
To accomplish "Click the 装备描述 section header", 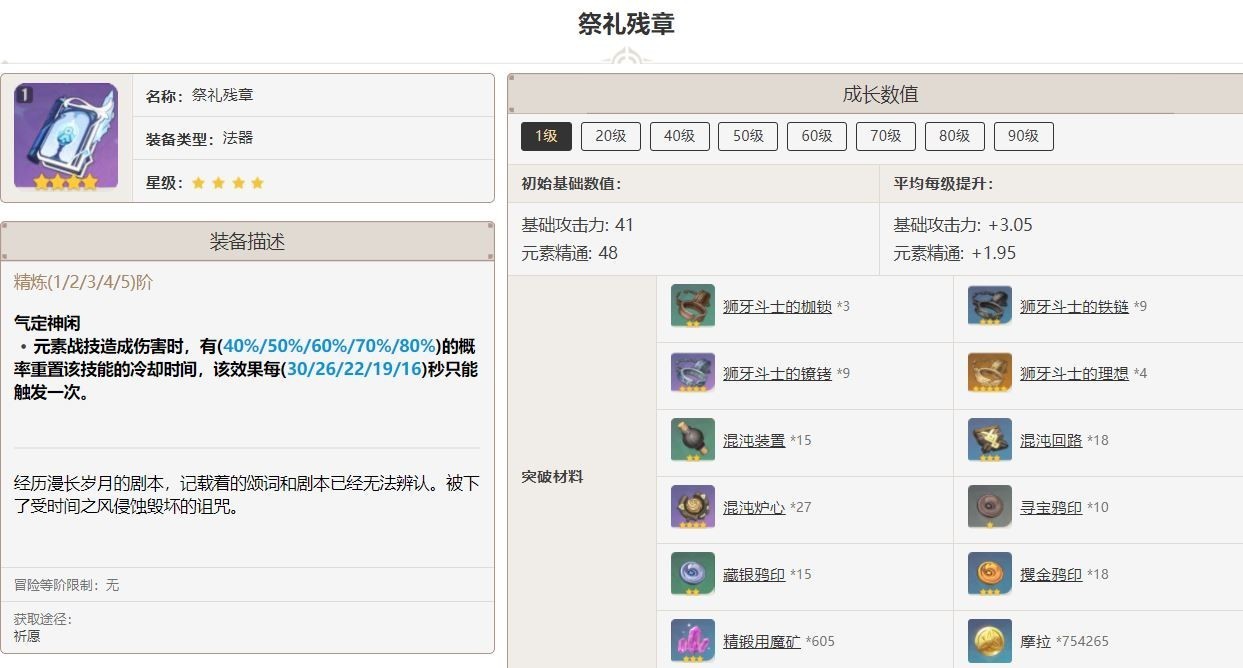I will click(247, 241).
